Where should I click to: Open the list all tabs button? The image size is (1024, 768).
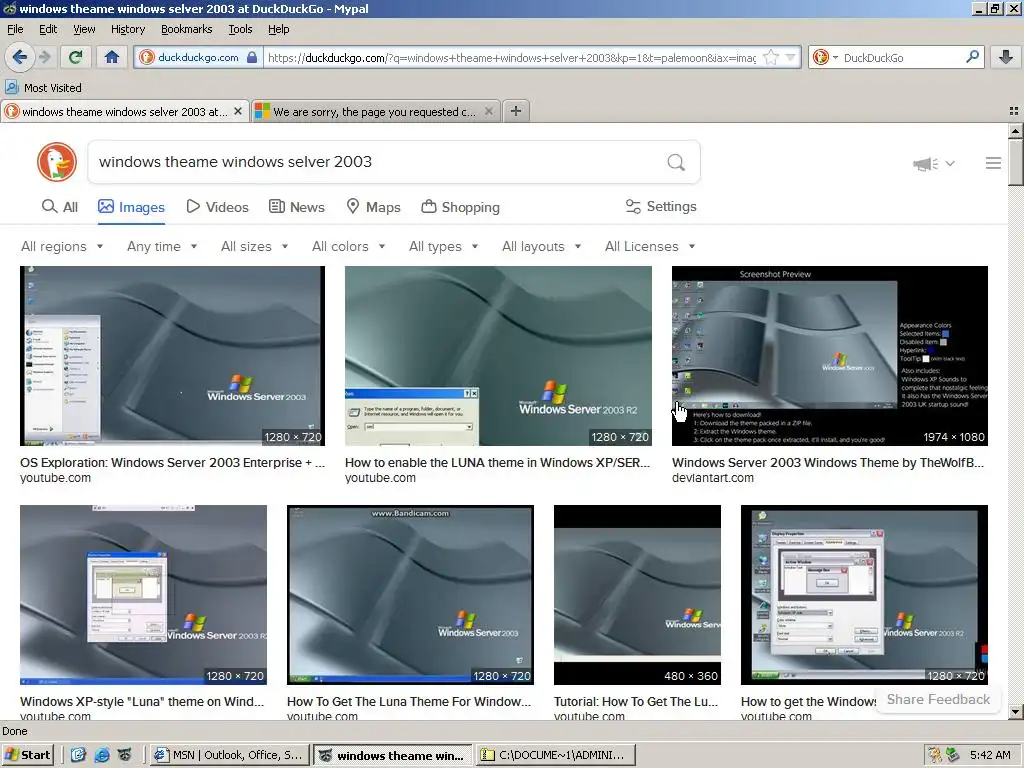point(1014,111)
